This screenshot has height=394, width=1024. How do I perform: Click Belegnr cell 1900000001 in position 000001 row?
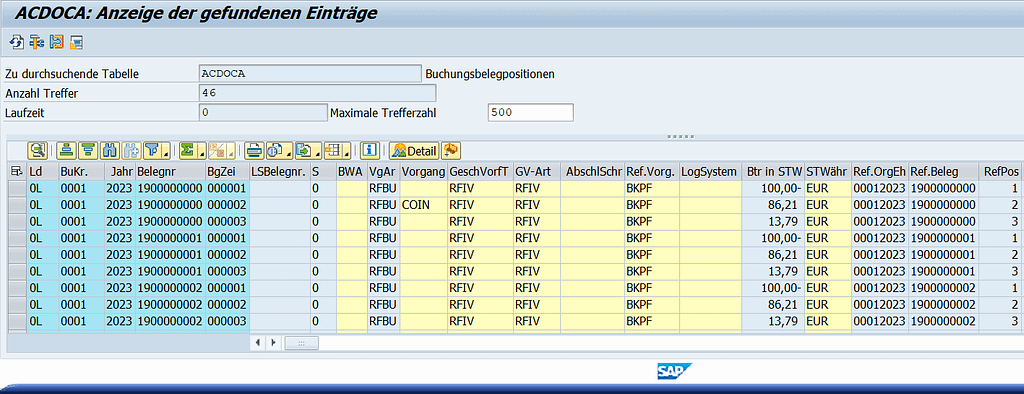point(170,238)
